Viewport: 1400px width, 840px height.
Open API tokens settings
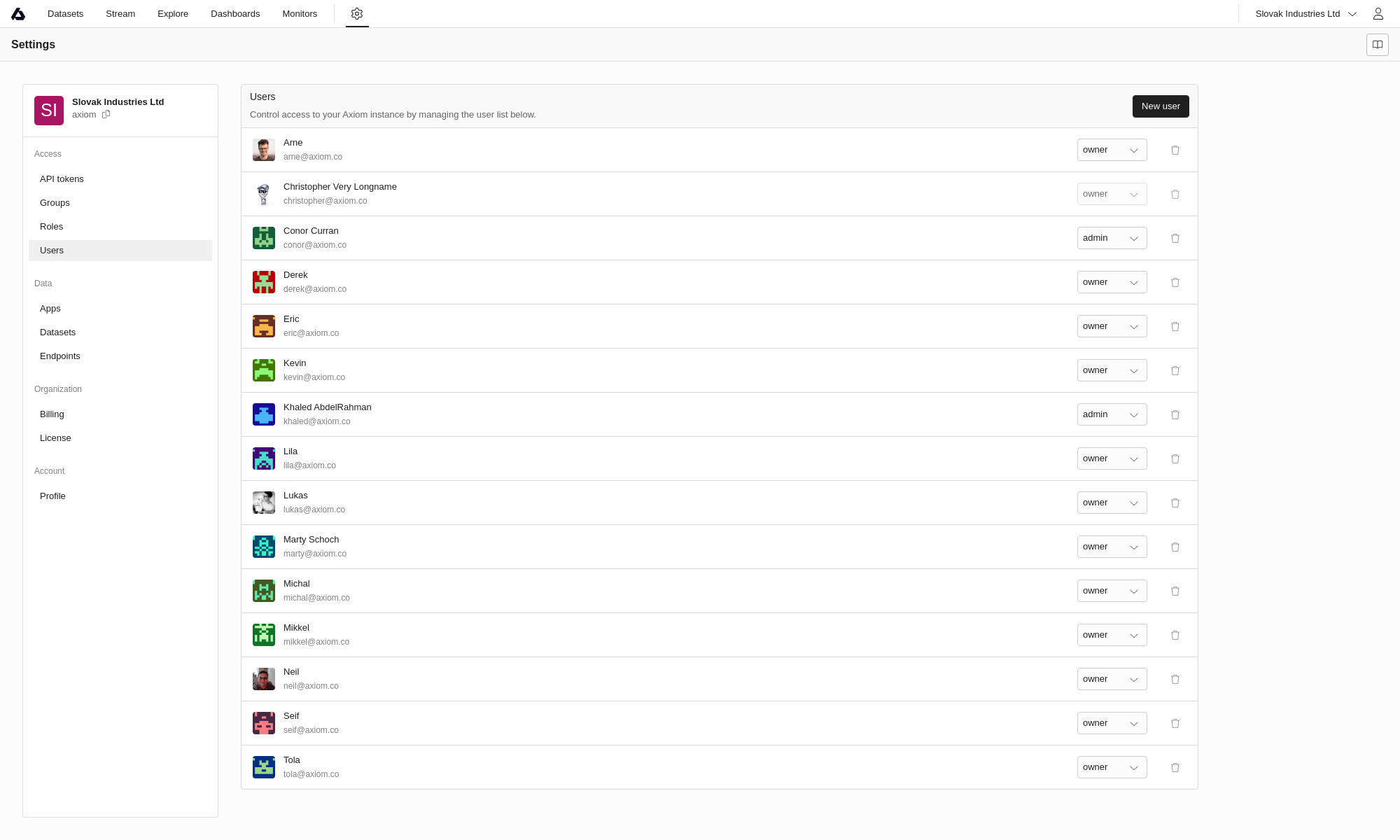pyautogui.click(x=62, y=179)
